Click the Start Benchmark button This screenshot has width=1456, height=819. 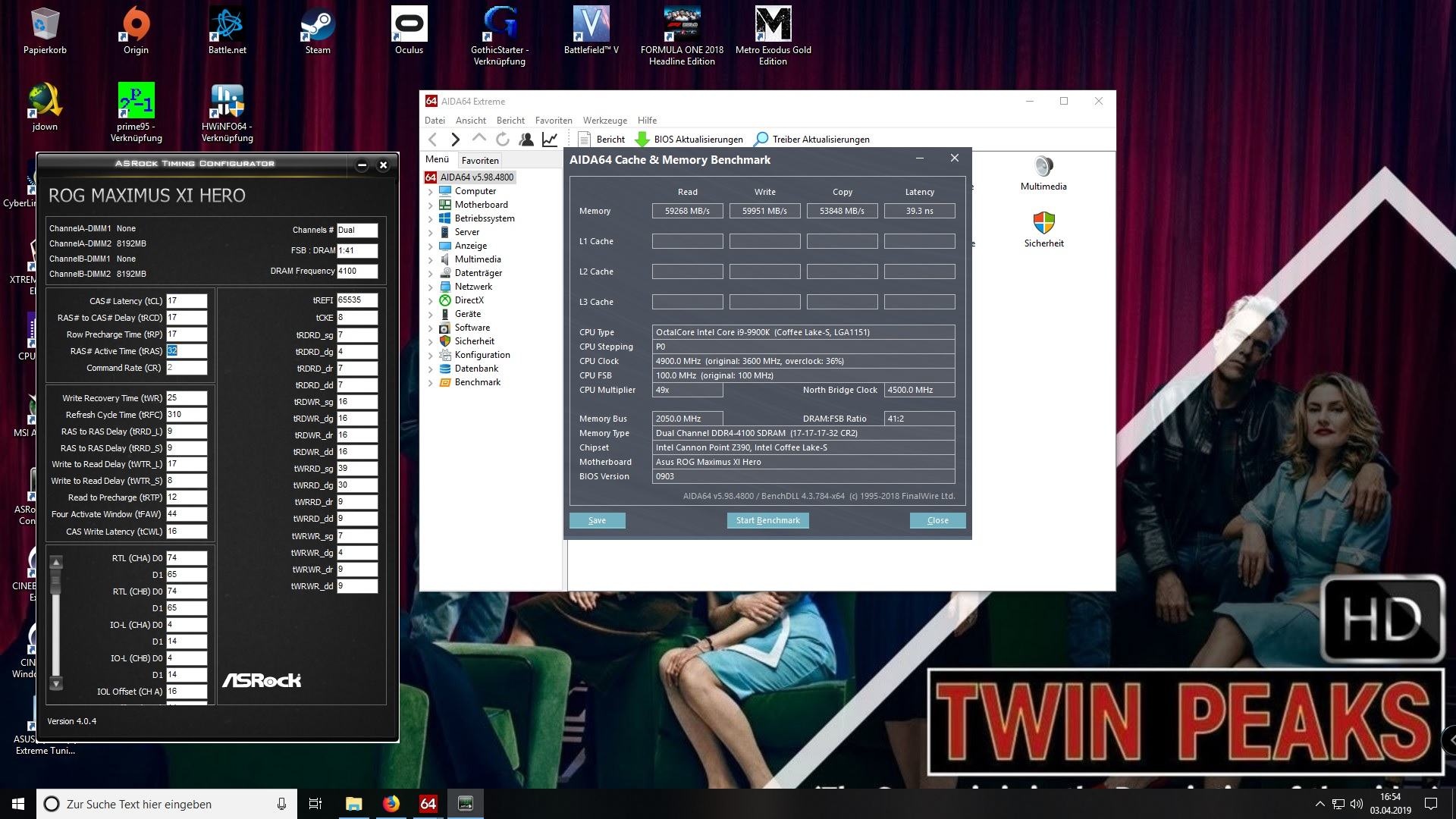click(767, 520)
